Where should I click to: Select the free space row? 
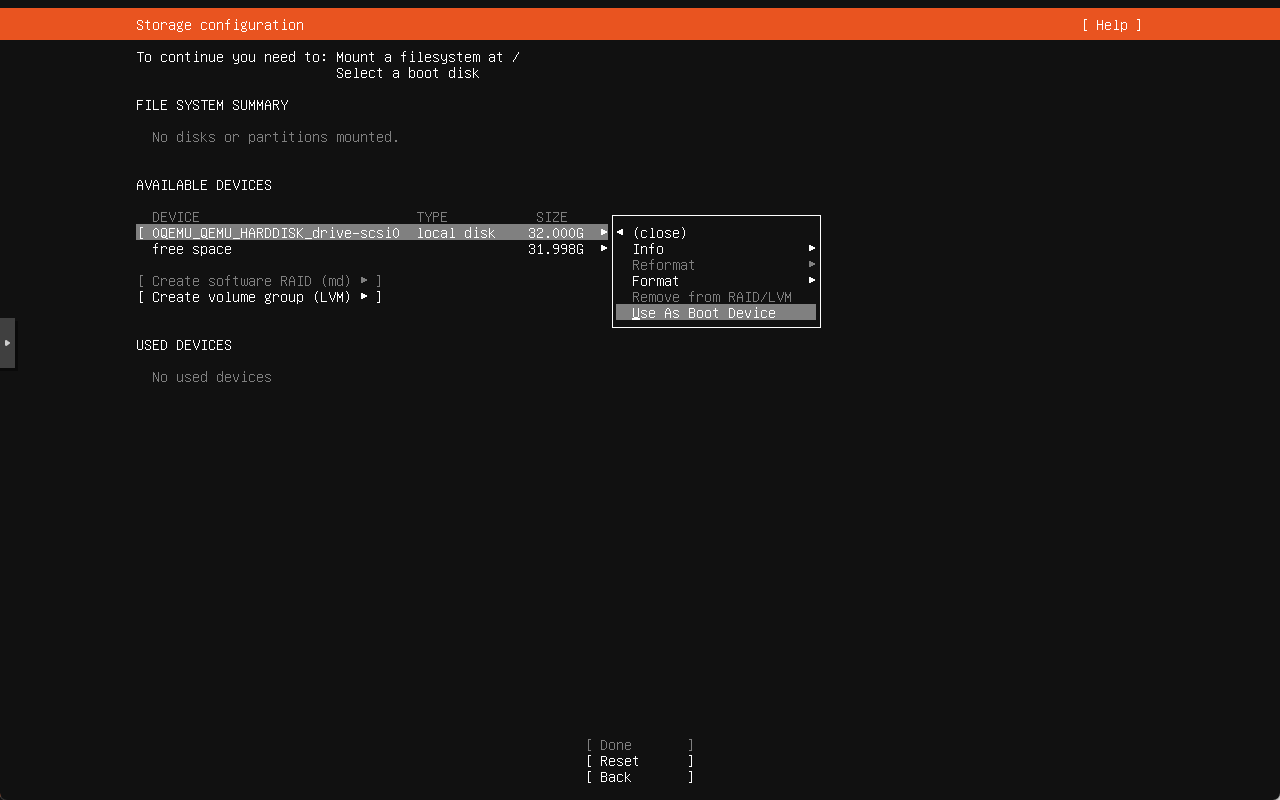[192, 249]
